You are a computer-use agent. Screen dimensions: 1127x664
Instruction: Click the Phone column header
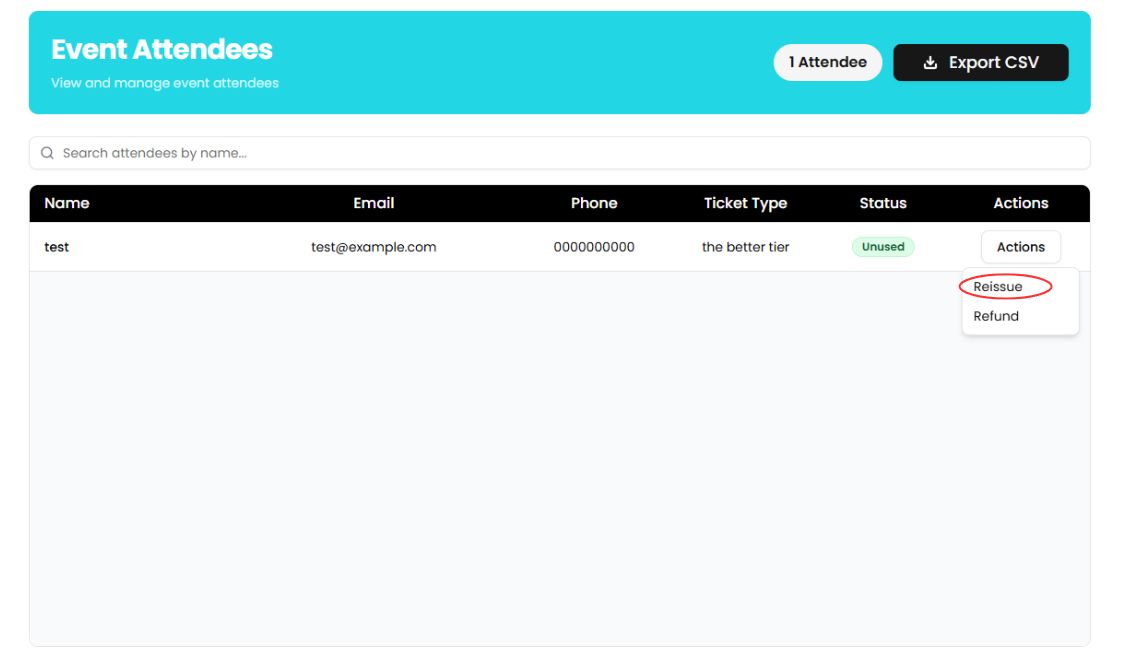(x=594, y=203)
